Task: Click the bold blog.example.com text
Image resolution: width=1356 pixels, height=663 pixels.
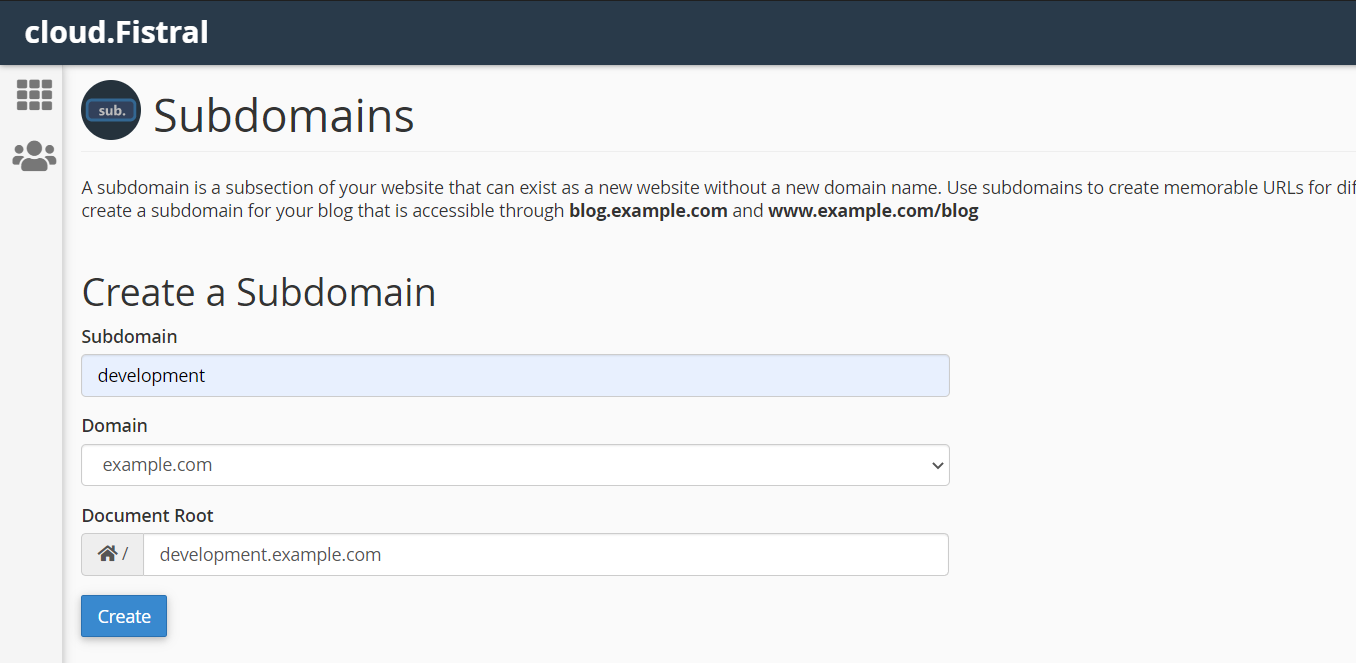Action: (648, 211)
